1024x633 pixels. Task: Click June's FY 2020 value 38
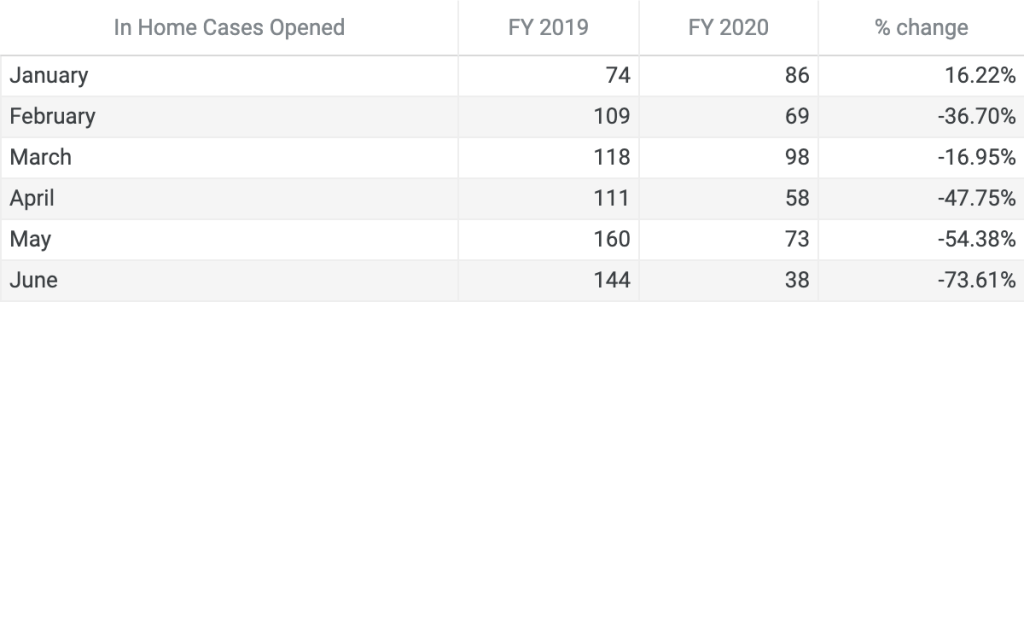pyautogui.click(x=797, y=281)
